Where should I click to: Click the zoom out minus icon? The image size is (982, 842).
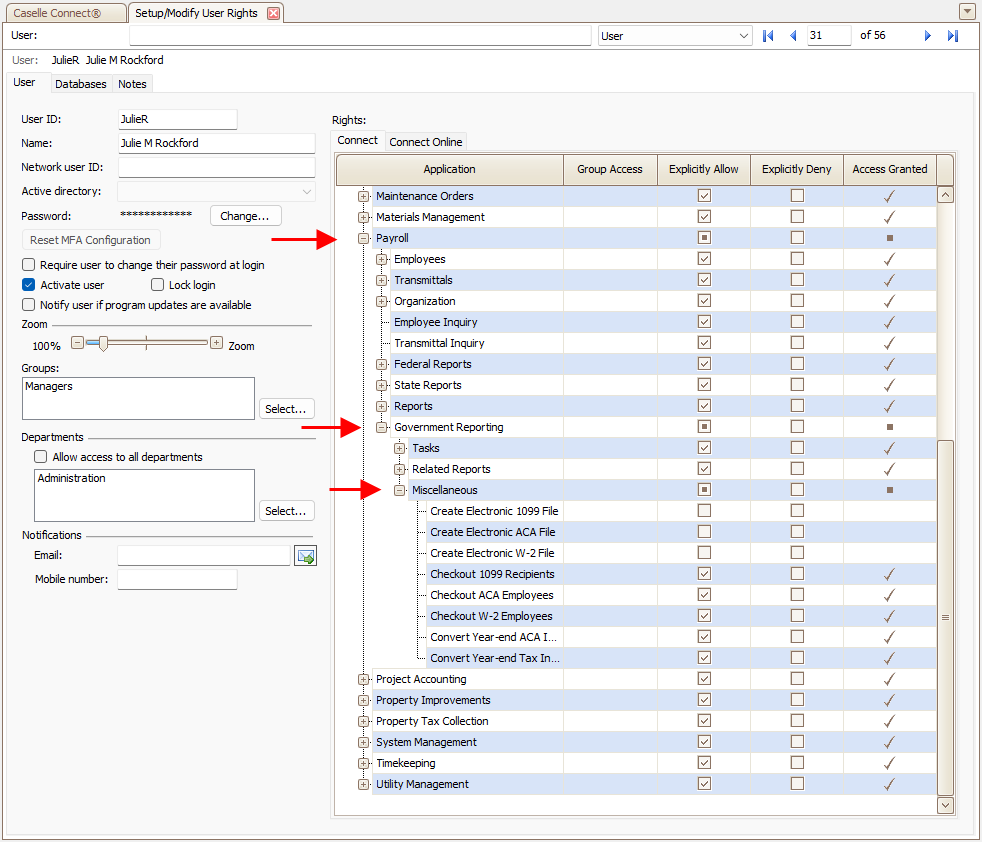[77, 343]
